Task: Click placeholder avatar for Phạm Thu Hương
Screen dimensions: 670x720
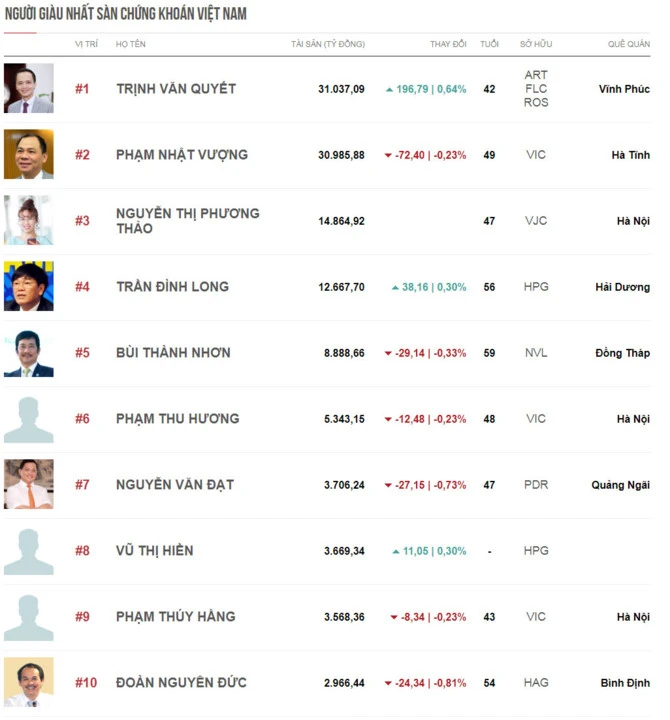Action: point(28,419)
